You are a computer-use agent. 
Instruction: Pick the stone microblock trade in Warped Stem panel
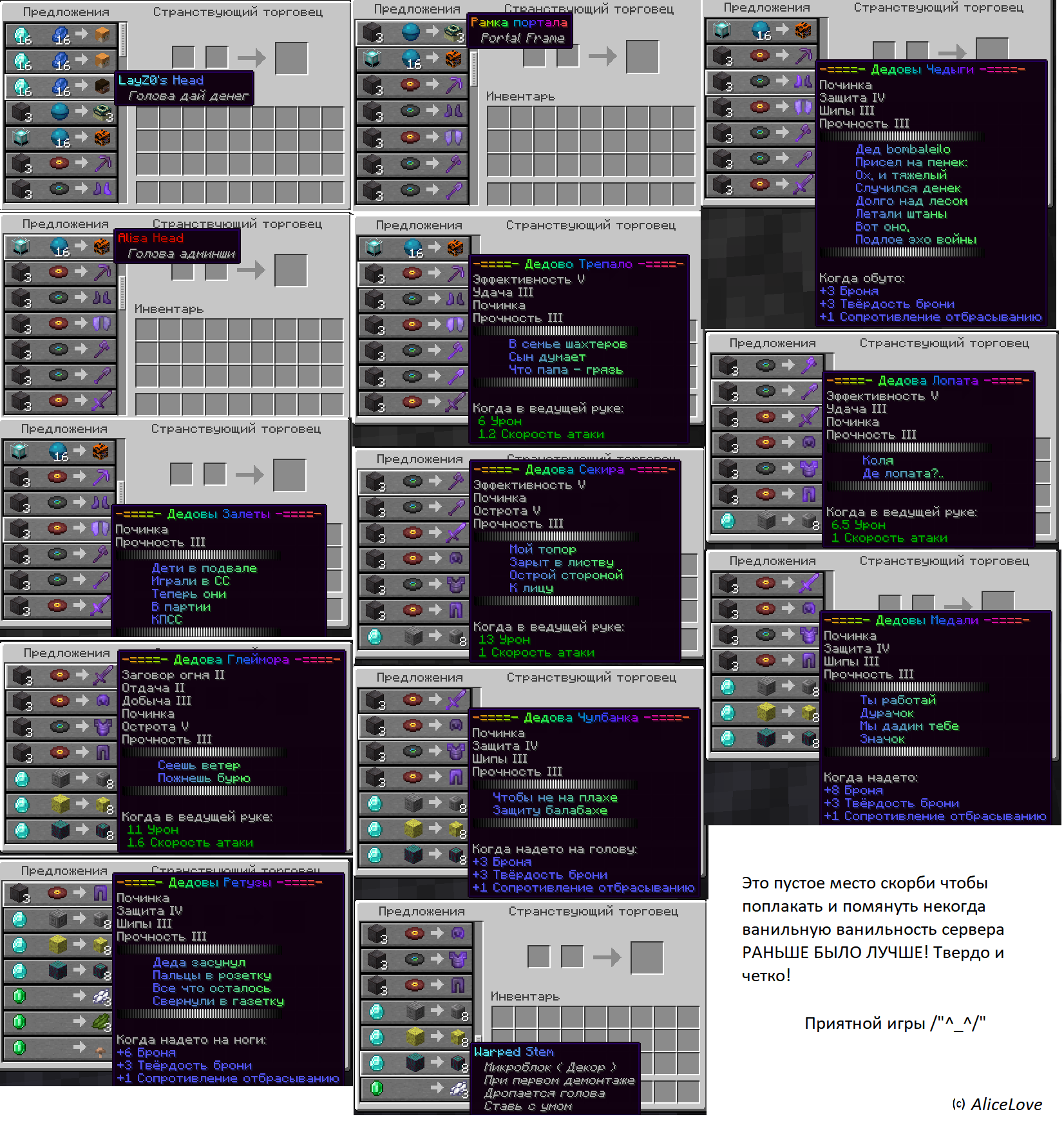[416, 1011]
